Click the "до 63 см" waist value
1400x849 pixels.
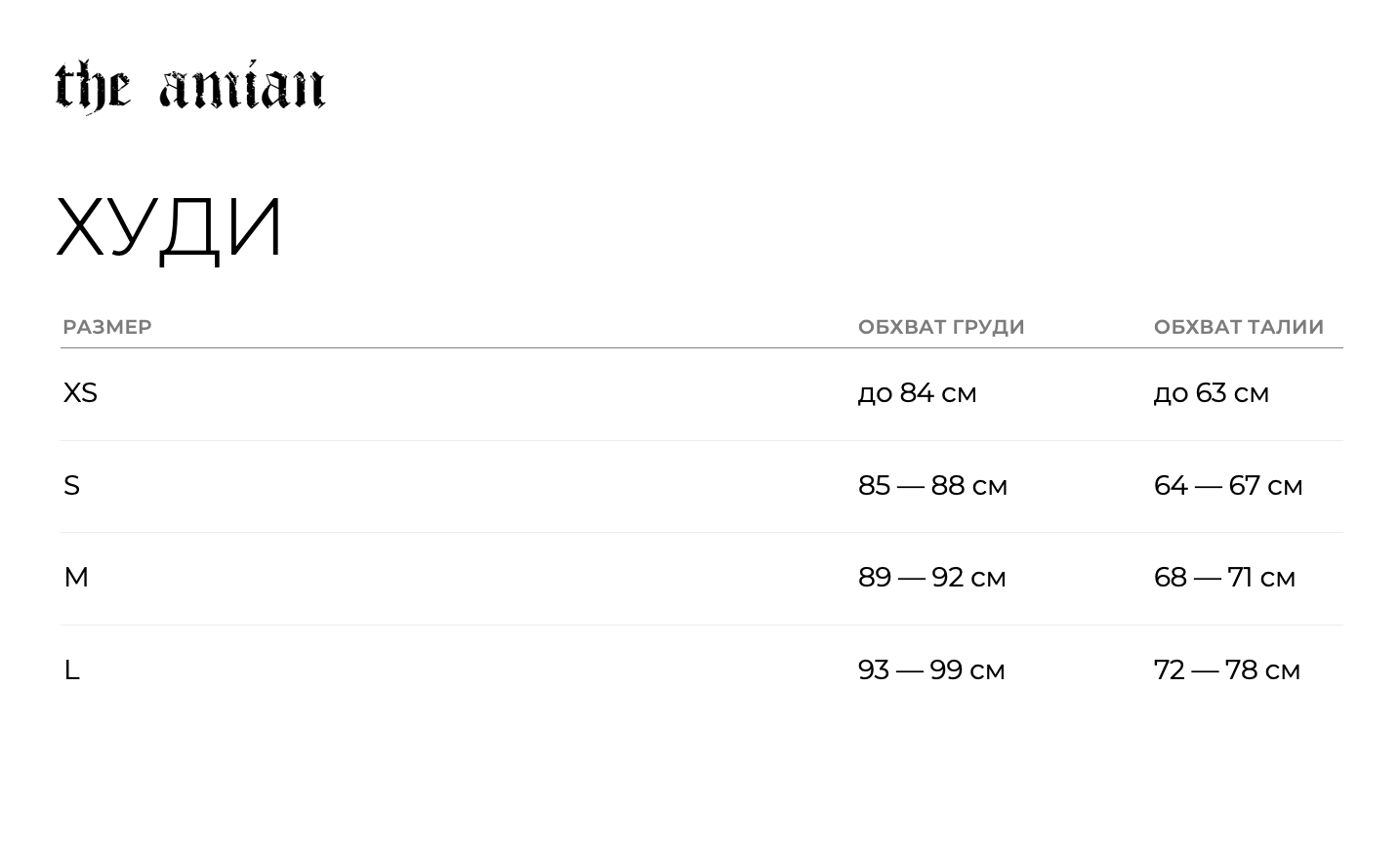pyautogui.click(x=1211, y=392)
